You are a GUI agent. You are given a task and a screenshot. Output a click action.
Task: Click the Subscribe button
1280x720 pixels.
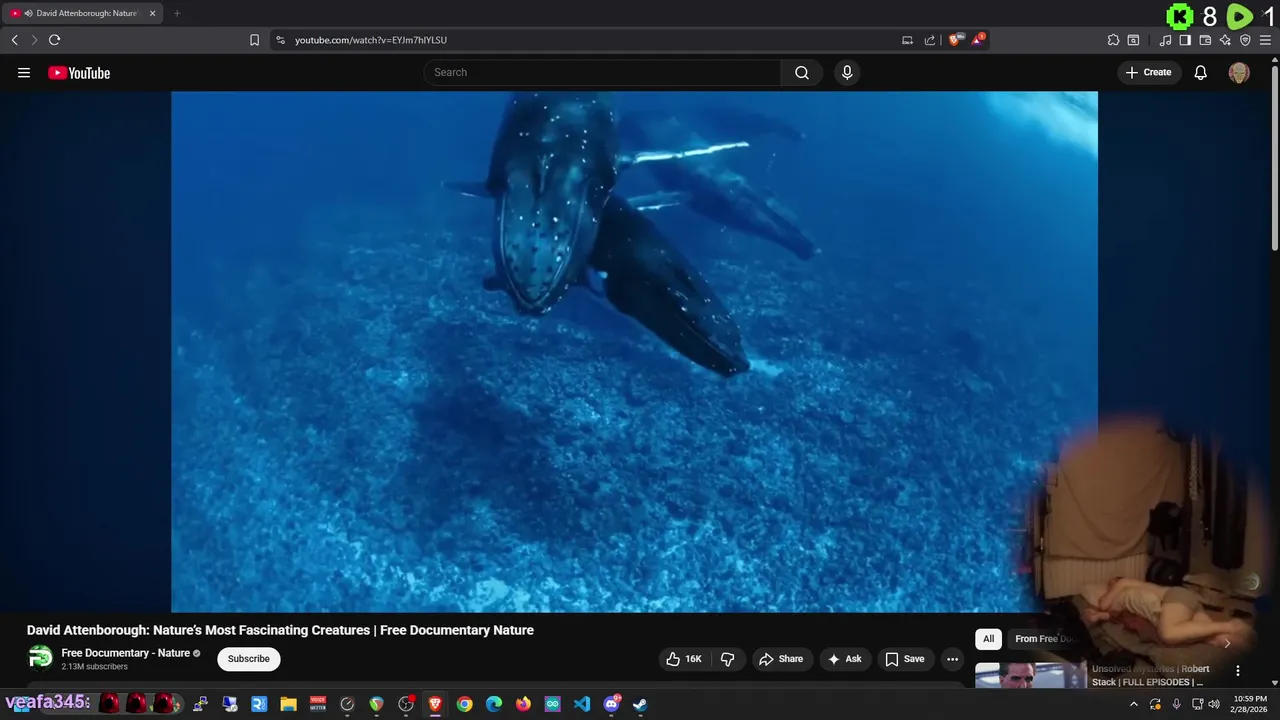tap(248, 659)
